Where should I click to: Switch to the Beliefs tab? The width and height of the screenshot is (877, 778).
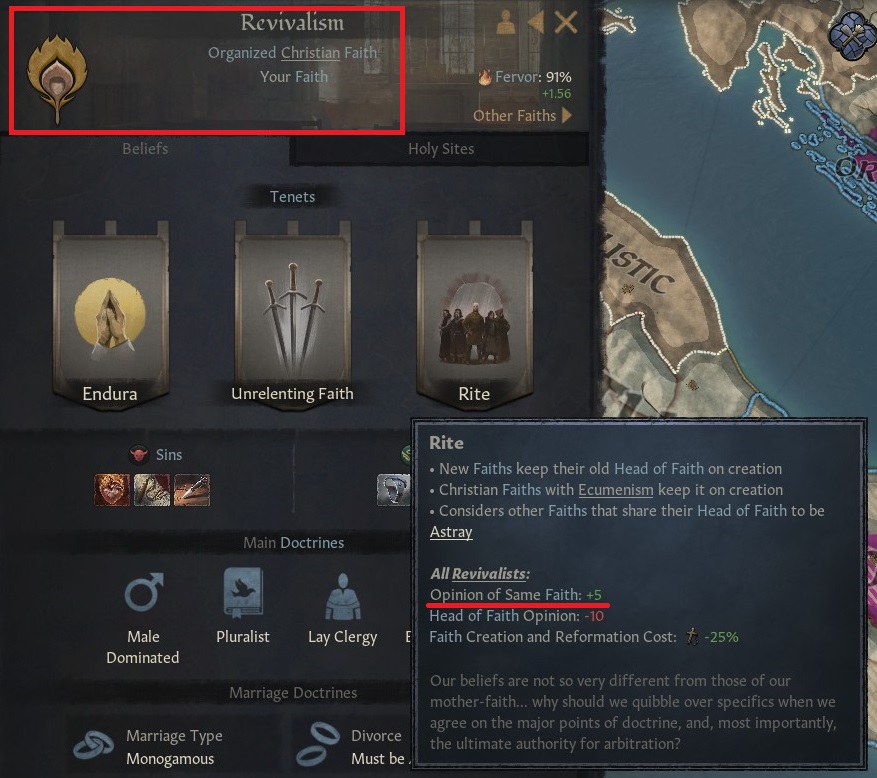coord(145,149)
